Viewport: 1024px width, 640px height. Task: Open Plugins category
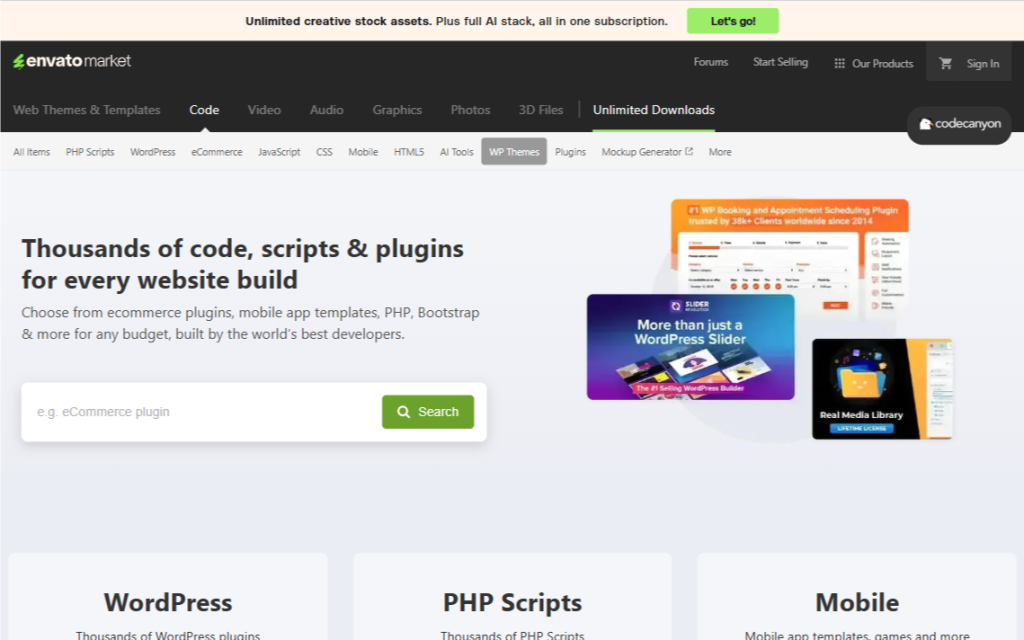(x=570, y=152)
